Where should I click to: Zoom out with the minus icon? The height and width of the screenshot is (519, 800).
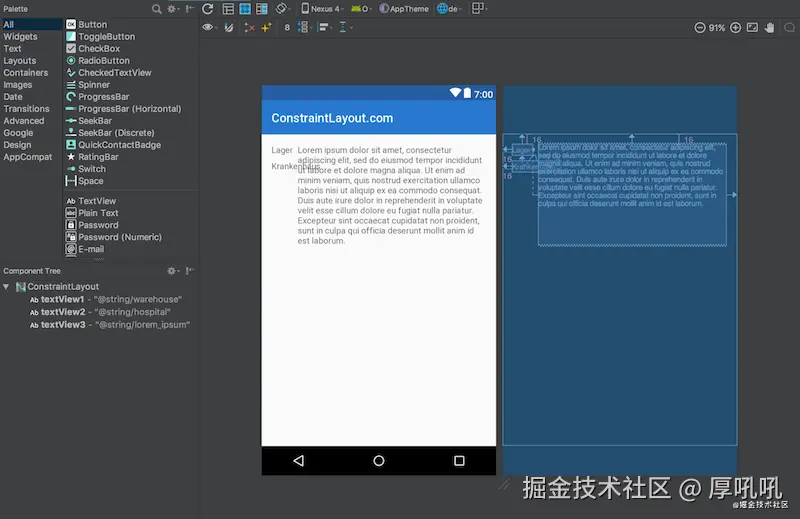coord(700,28)
